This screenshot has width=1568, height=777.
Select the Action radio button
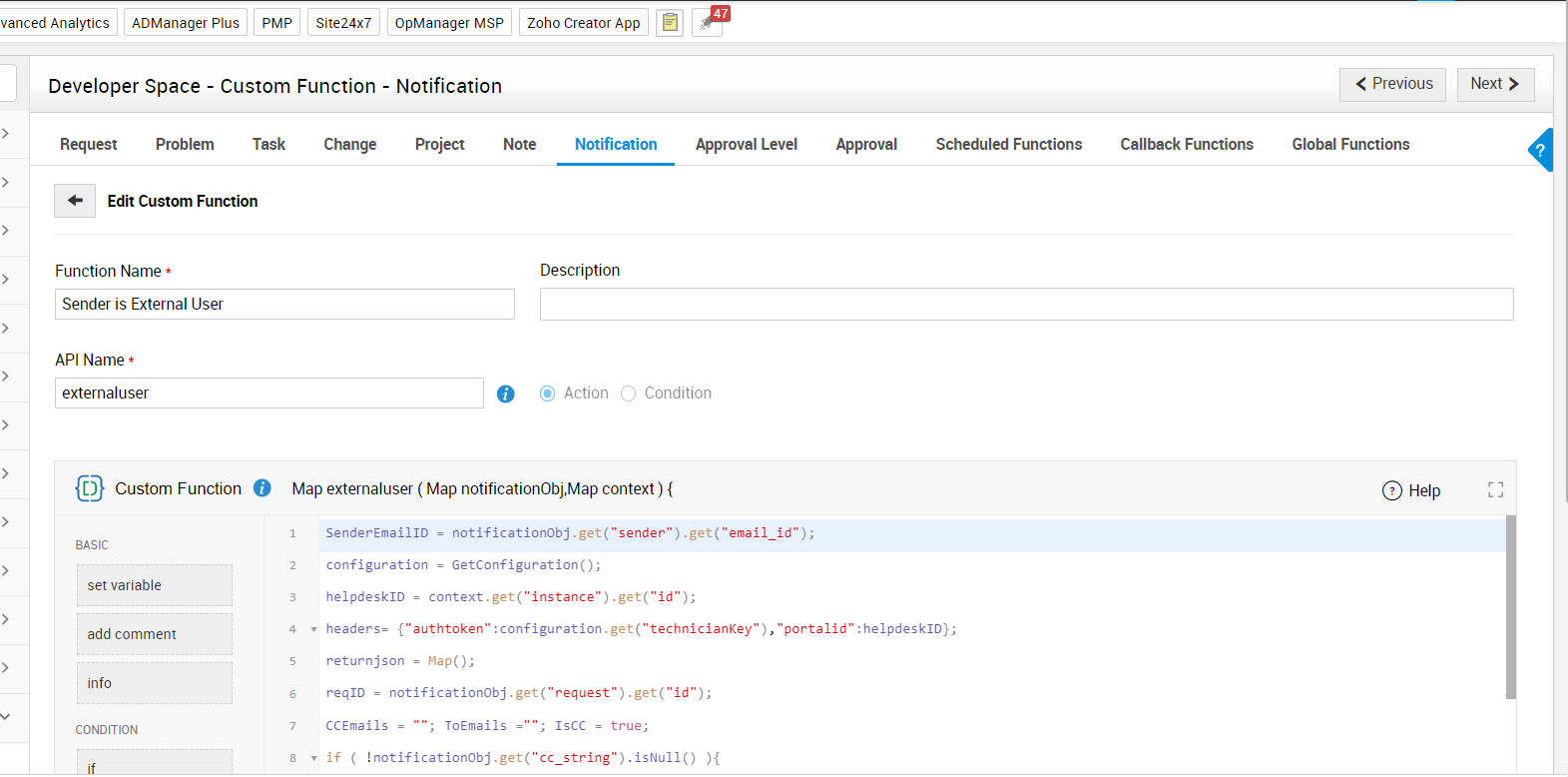(x=548, y=393)
